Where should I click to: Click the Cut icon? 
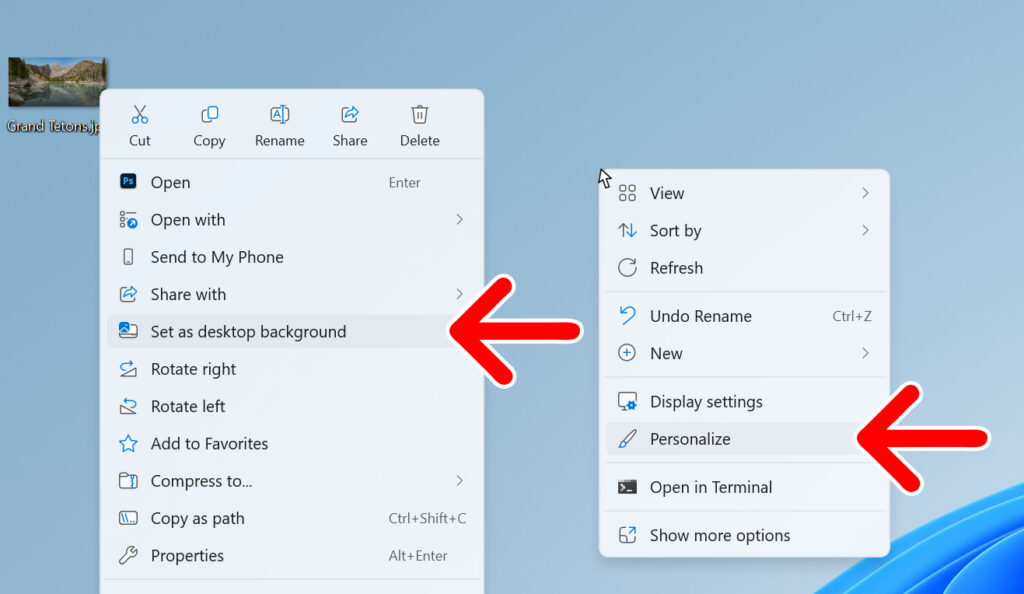[139, 113]
